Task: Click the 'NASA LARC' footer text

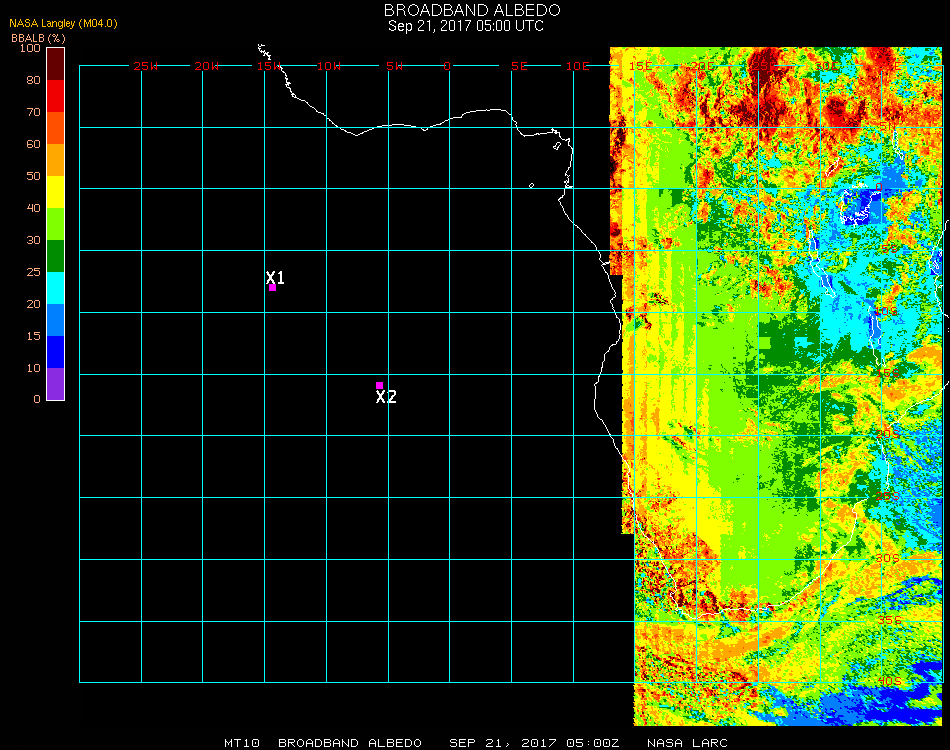Action: click(x=687, y=743)
